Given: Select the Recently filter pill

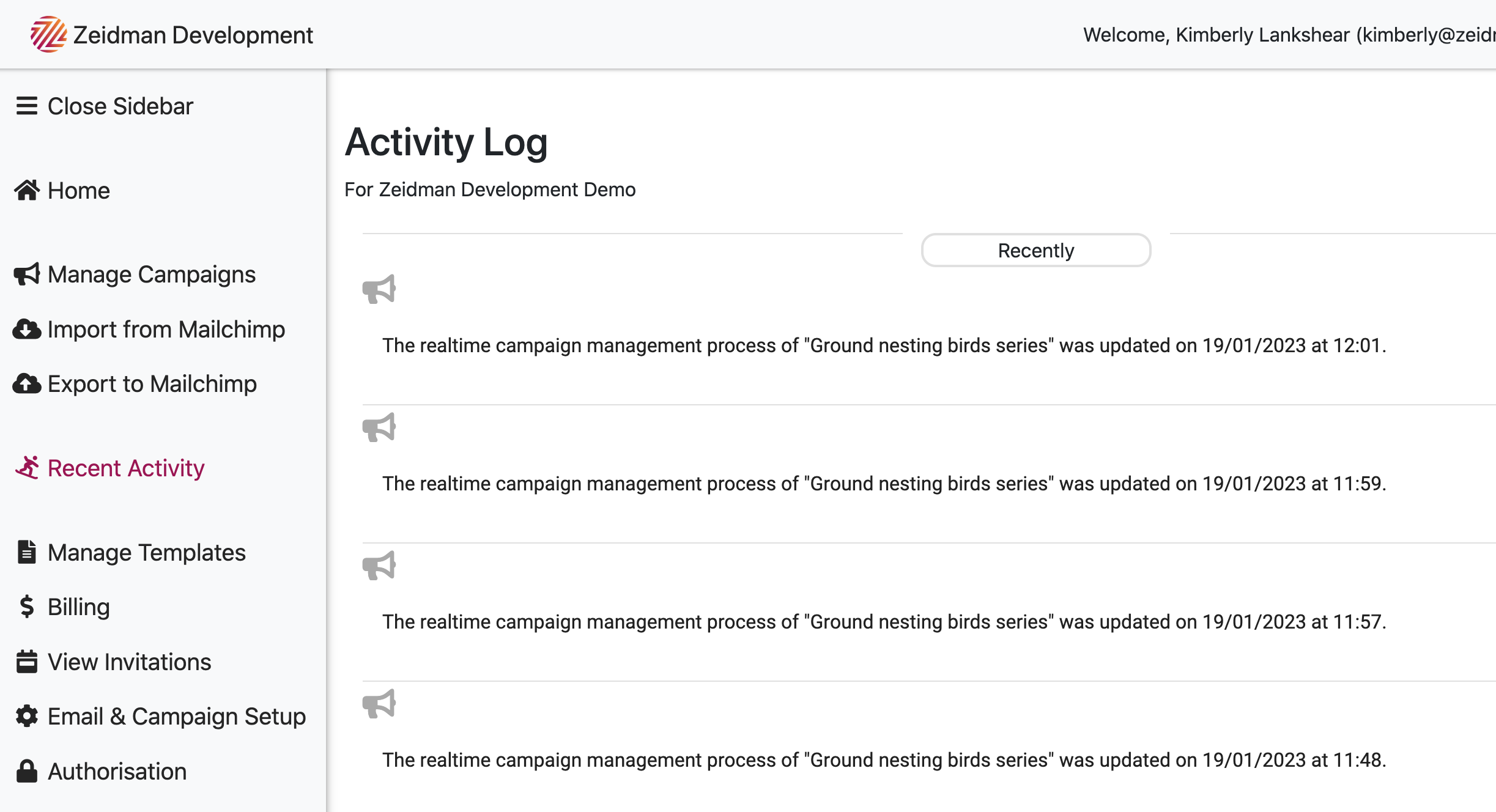Looking at the screenshot, I should click(x=1036, y=250).
